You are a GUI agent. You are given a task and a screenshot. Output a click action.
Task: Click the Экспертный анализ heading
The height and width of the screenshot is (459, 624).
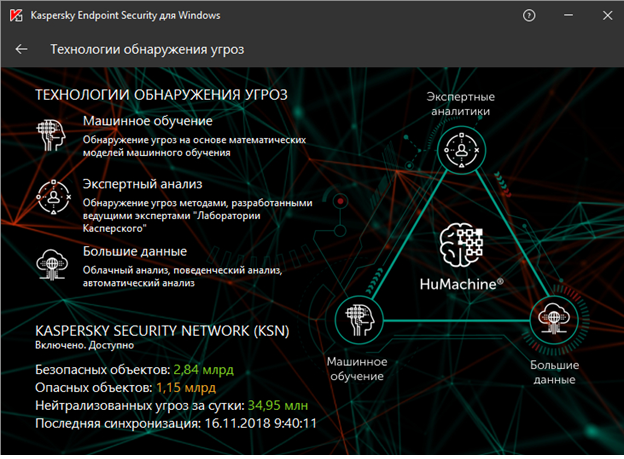[142, 184]
